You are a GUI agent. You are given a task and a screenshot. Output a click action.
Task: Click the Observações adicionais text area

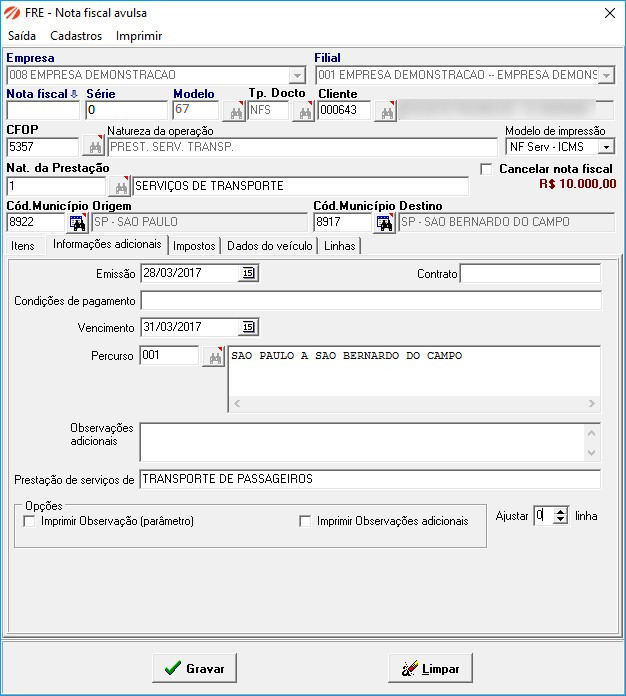pos(363,442)
